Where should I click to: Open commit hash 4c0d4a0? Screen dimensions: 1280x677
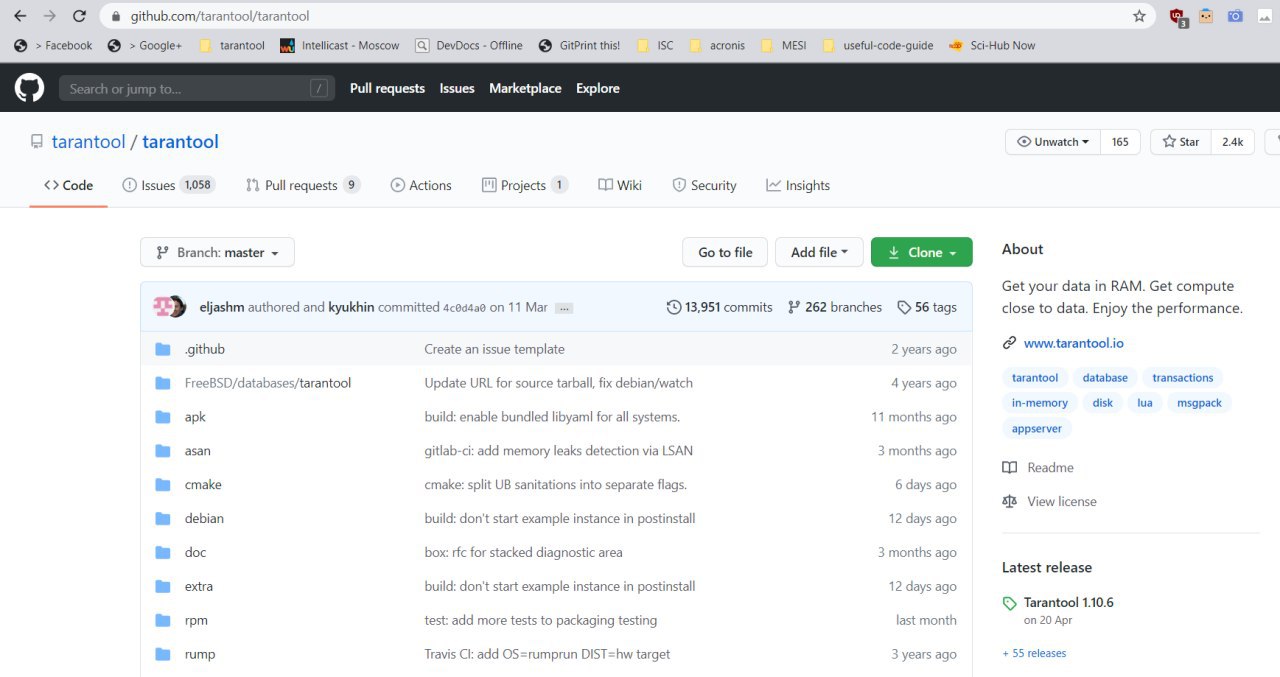(x=465, y=308)
